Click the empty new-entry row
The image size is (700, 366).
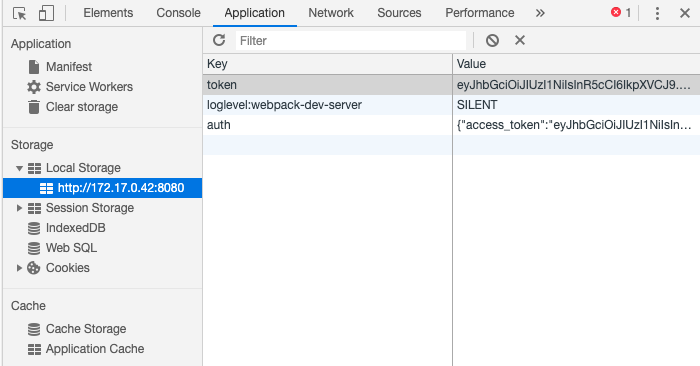(451, 145)
